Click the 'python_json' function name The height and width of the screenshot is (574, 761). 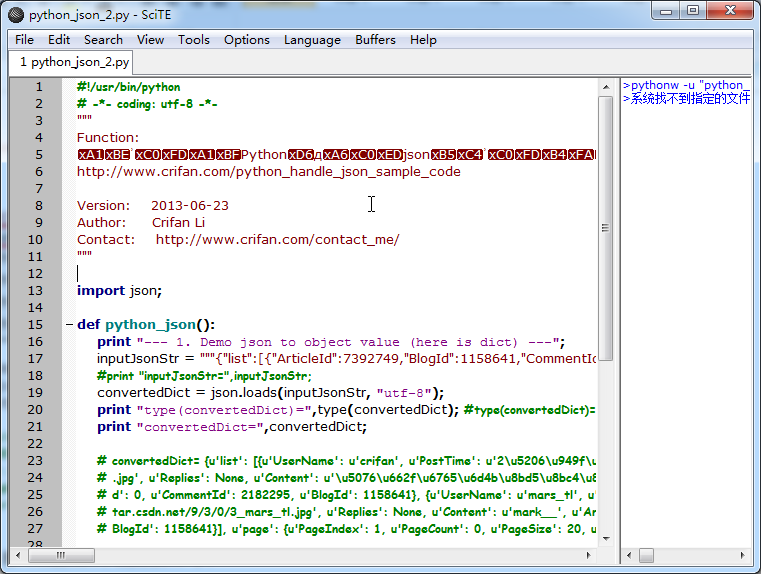pyautogui.click(x=150, y=325)
